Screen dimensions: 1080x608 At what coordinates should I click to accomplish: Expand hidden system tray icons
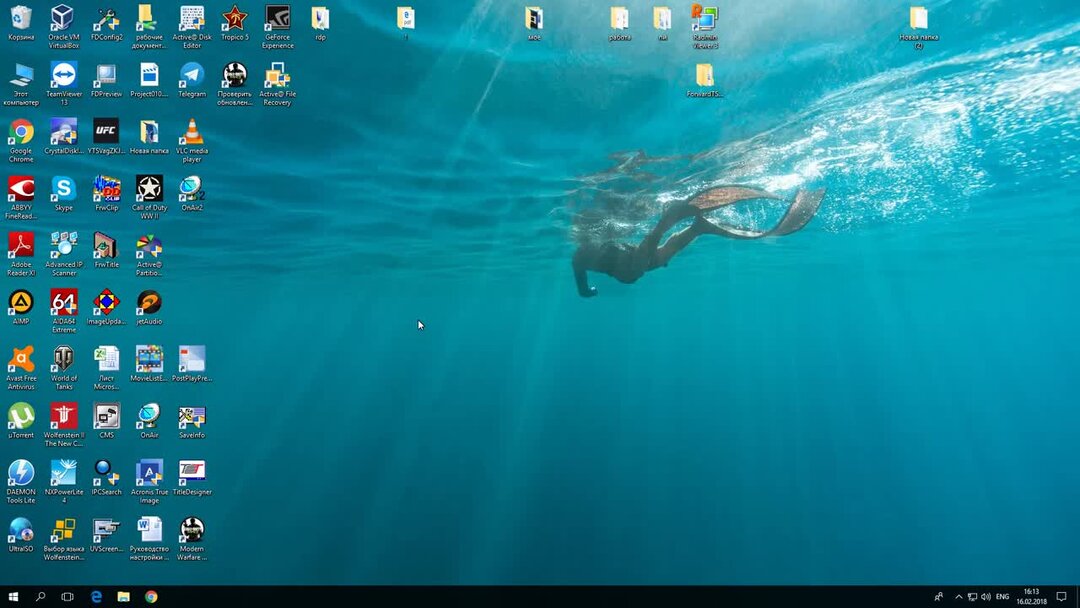[958, 596]
